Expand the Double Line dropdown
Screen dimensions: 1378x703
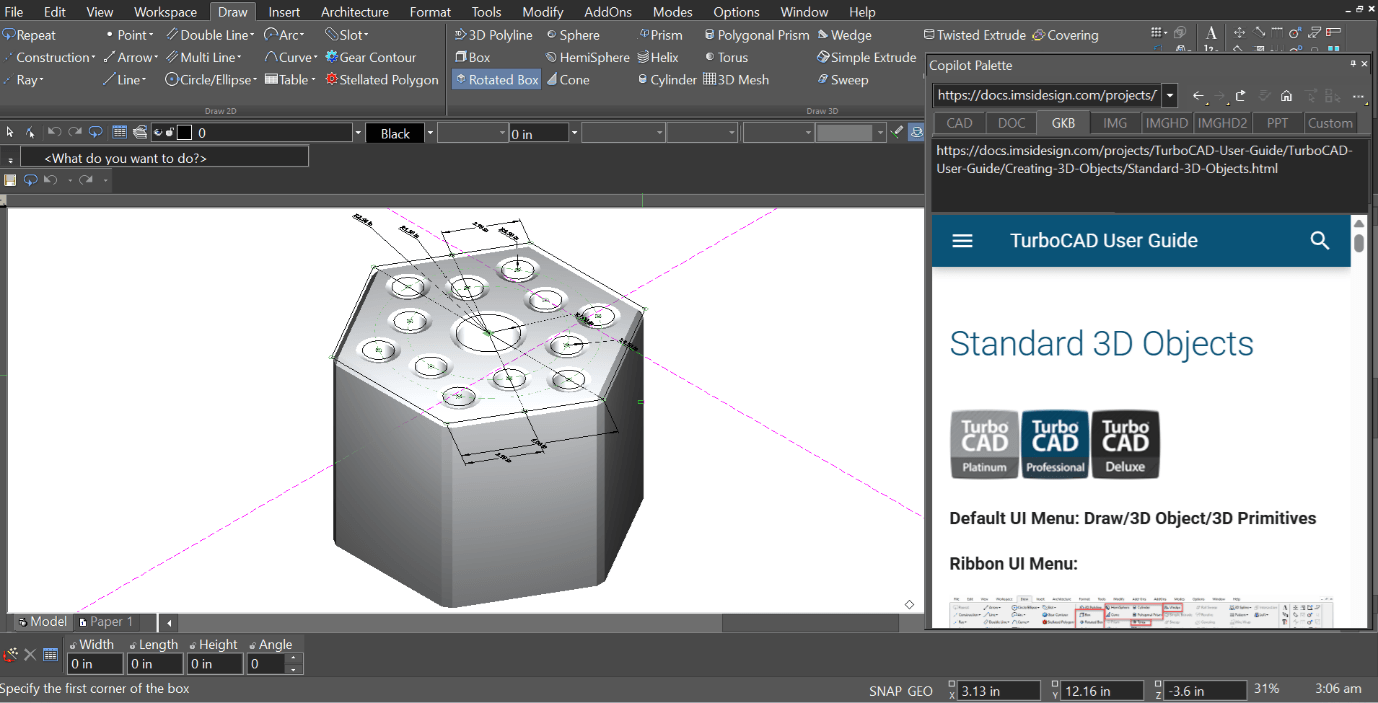pyautogui.click(x=252, y=35)
